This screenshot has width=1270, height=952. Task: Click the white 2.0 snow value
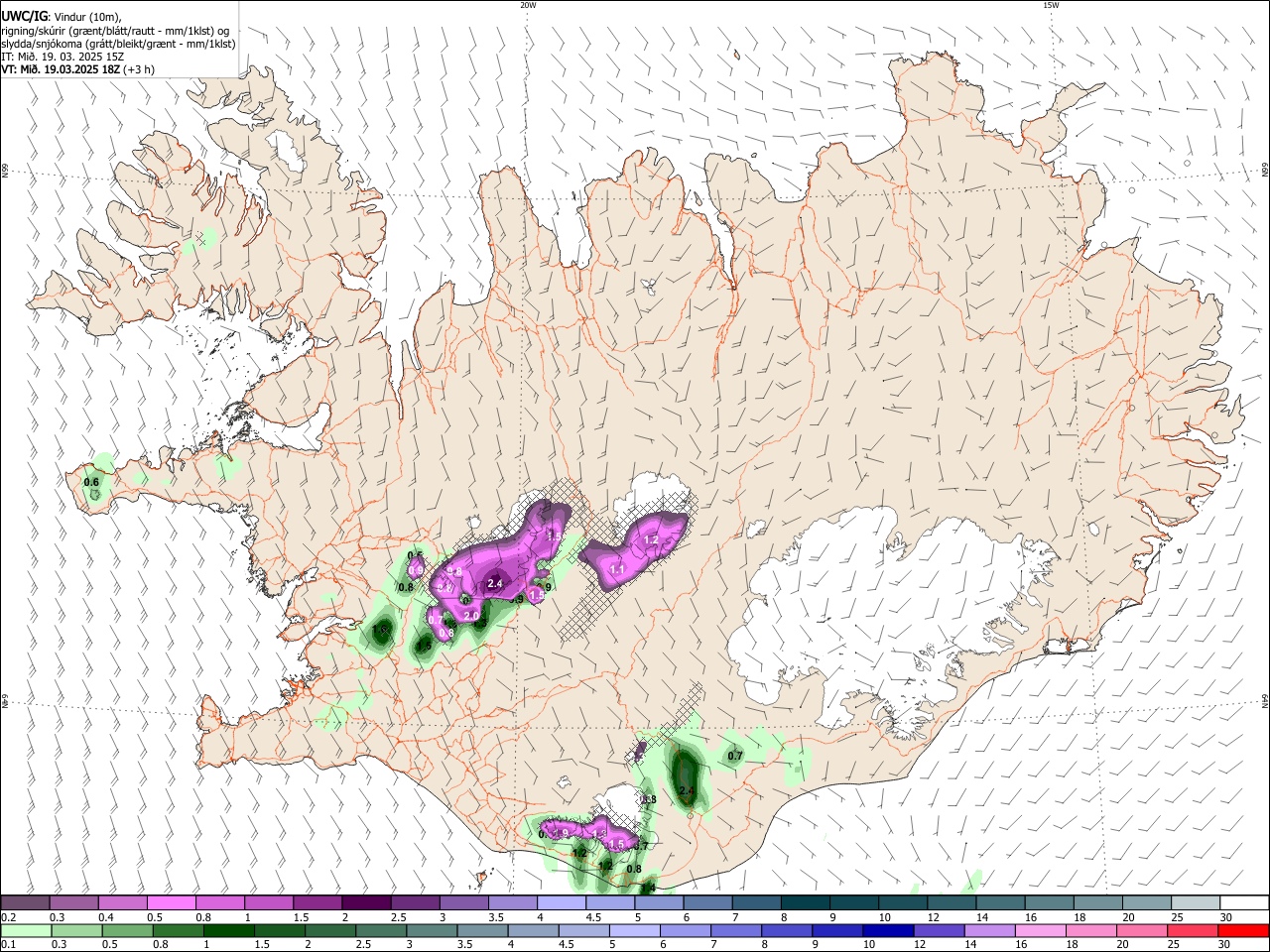[471, 617]
